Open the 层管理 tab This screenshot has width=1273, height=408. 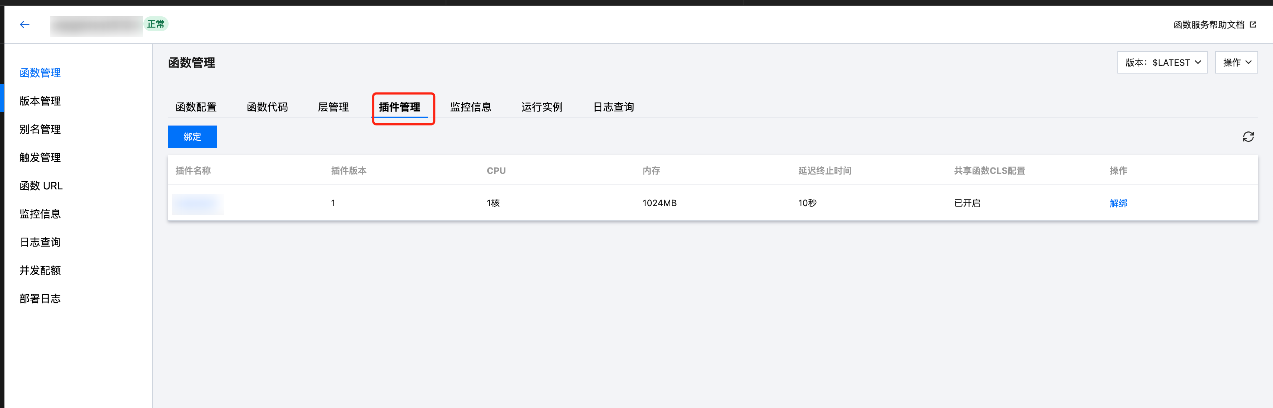click(333, 107)
